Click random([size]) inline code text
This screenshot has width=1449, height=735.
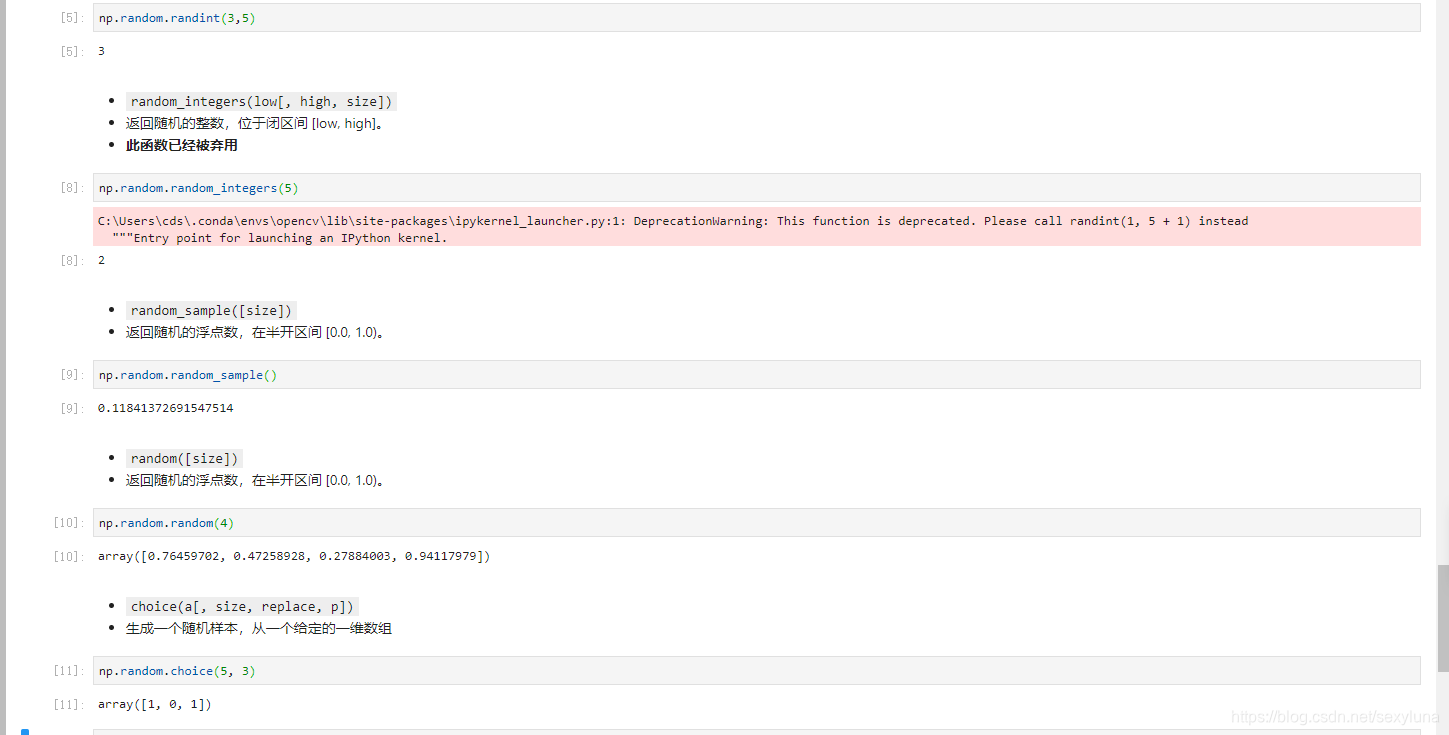tap(184, 459)
